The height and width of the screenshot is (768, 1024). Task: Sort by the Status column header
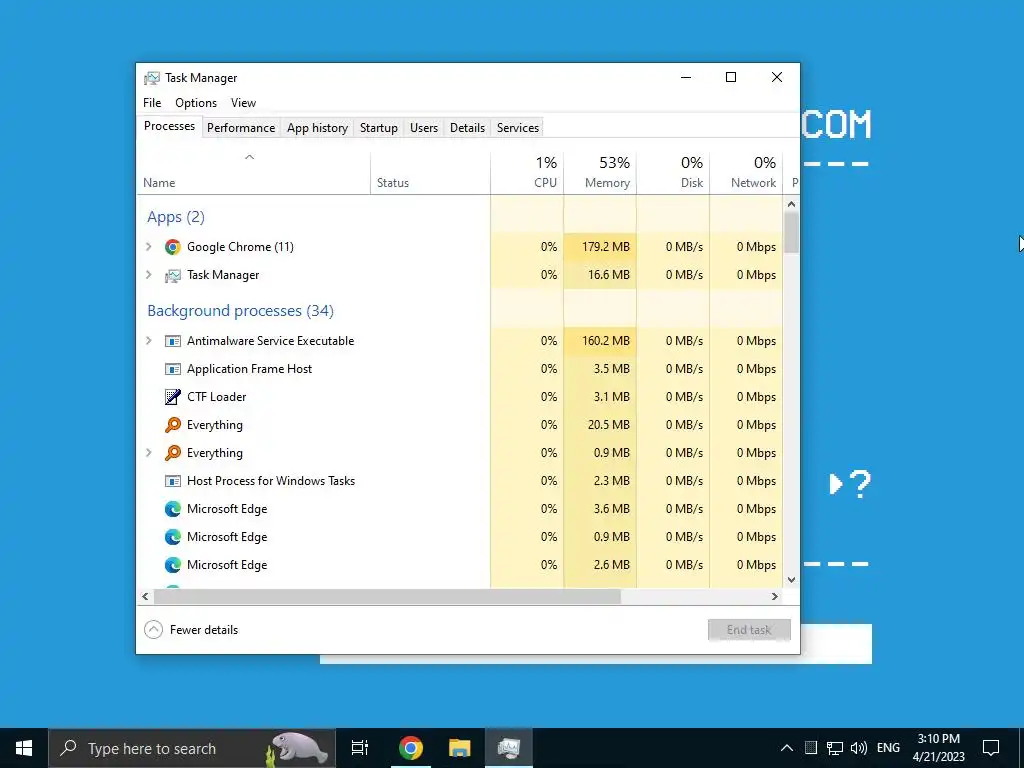click(430, 173)
